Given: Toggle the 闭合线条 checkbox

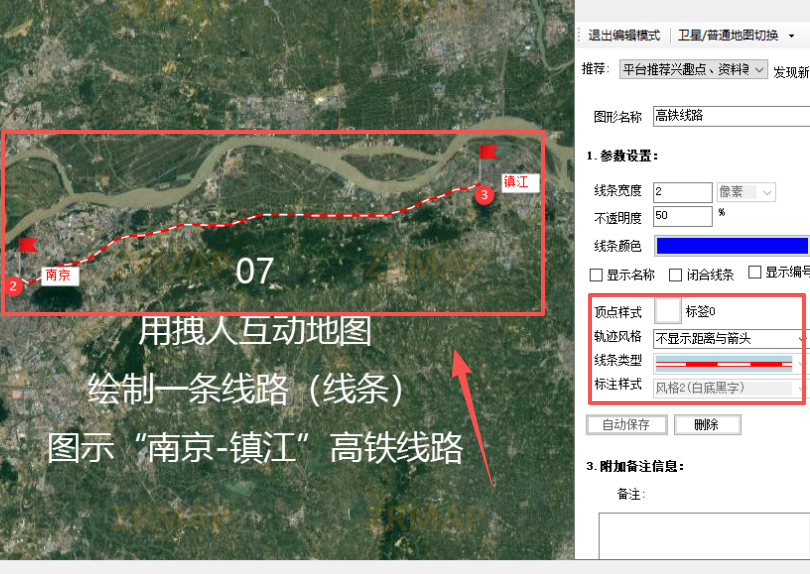Looking at the screenshot, I should coord(676,274).
